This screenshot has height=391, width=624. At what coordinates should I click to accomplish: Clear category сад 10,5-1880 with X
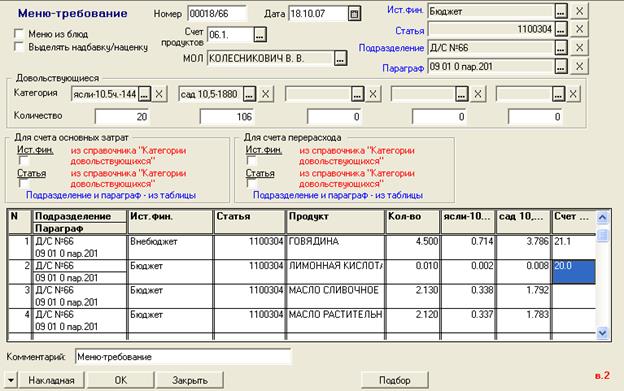pos(265,94)
